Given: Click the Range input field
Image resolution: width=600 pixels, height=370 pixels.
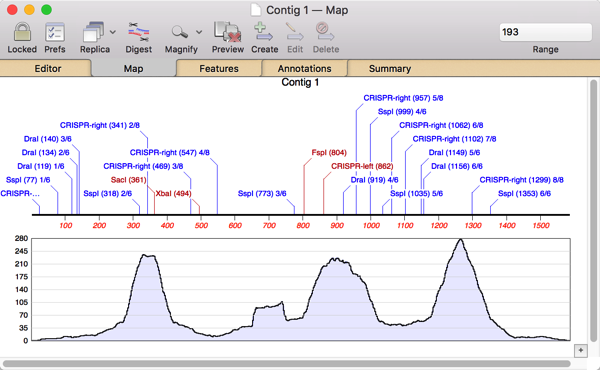Looking at the screenshot, I should coord(545,32).
